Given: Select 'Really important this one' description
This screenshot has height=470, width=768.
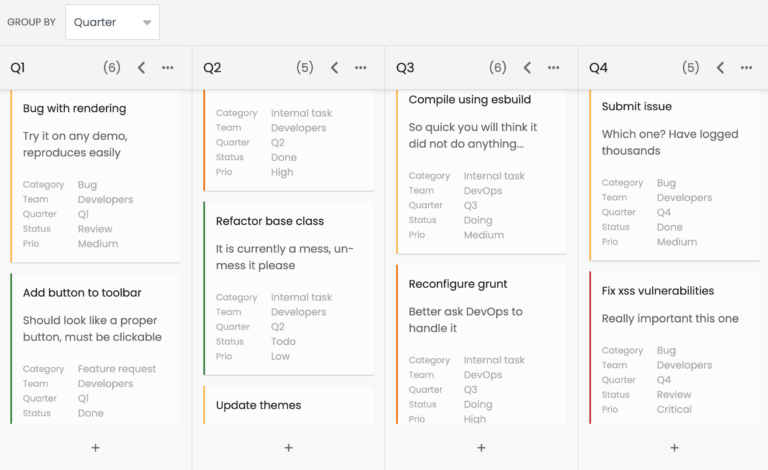Looking at the screenshot, I should (670, 318).
